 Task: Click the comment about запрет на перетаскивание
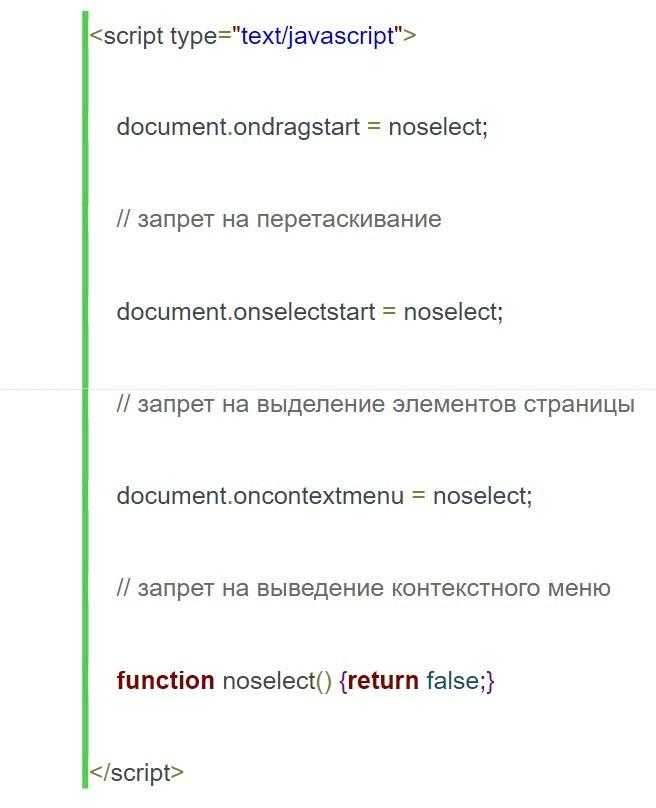coord(279,220)
